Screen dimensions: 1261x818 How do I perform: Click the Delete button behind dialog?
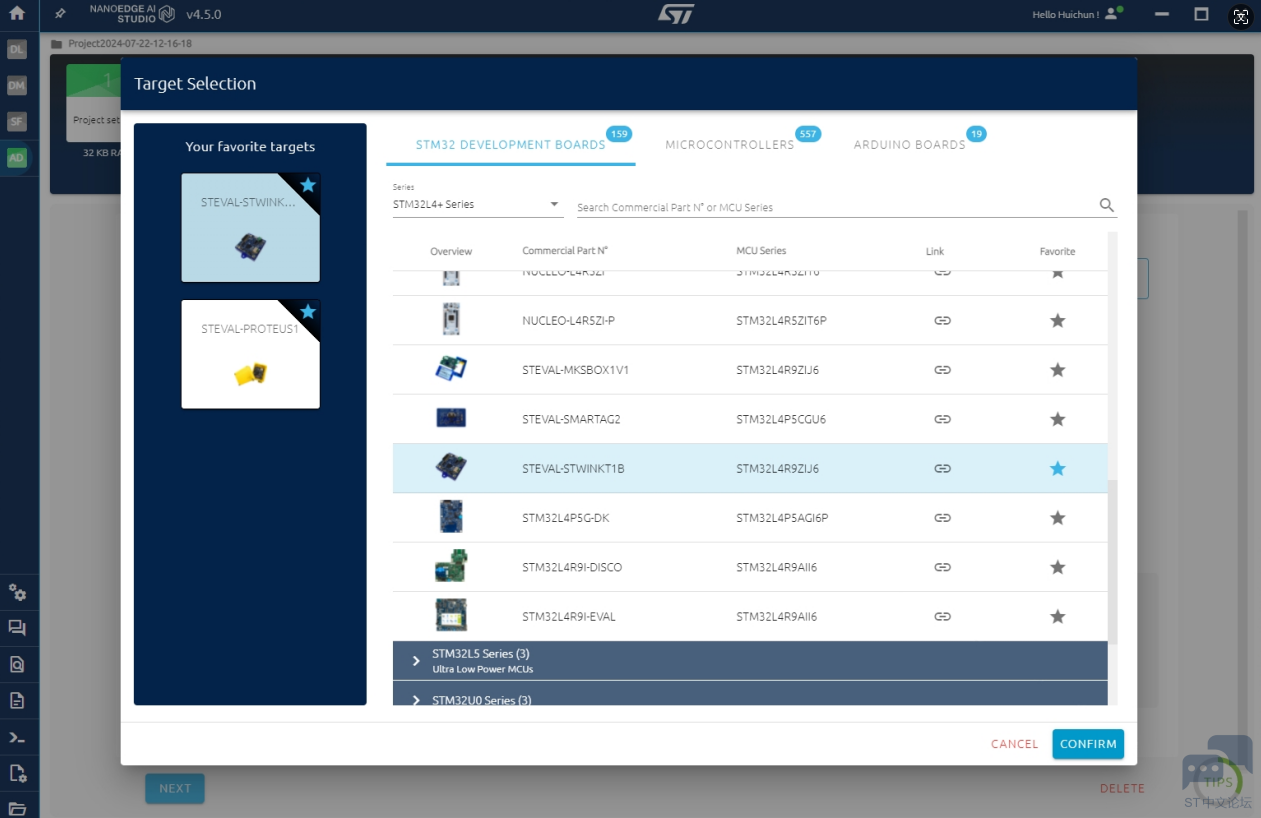(x=1122, y=788)
